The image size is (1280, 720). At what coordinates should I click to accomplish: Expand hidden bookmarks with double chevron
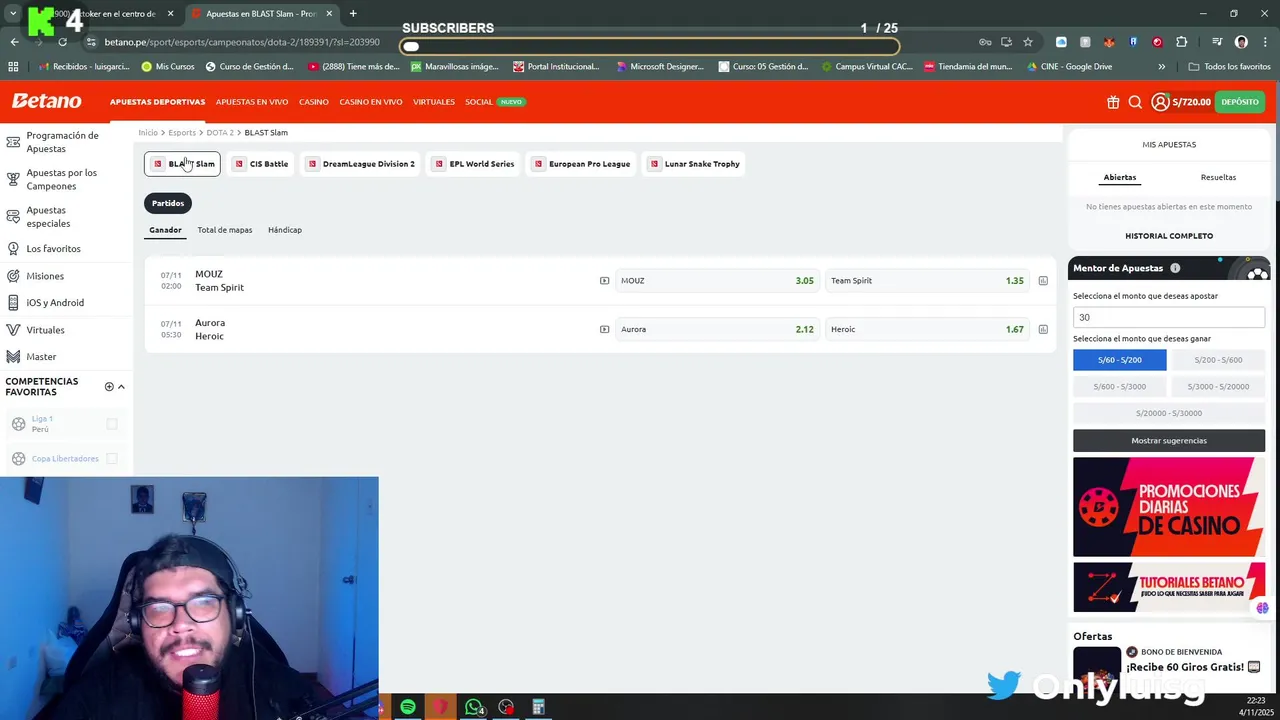(1161, 67)
